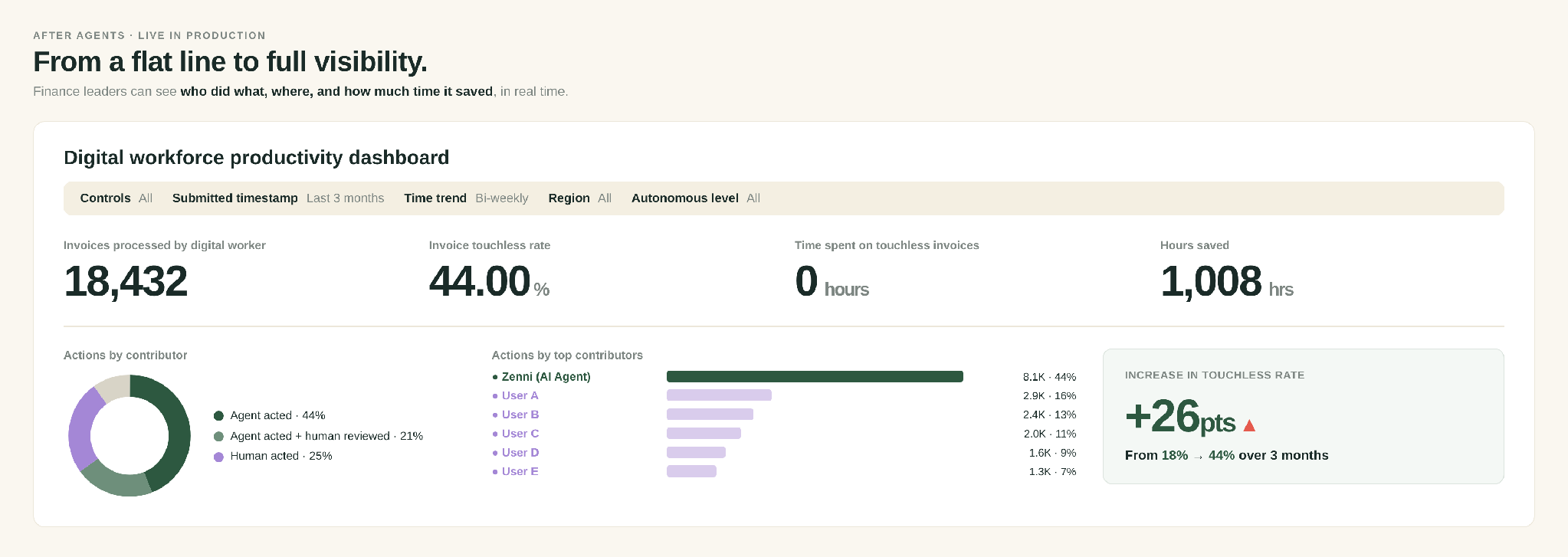Open the Controls filter dropdown
This screenshot has width=1568, height=557.
pos(116,198)
